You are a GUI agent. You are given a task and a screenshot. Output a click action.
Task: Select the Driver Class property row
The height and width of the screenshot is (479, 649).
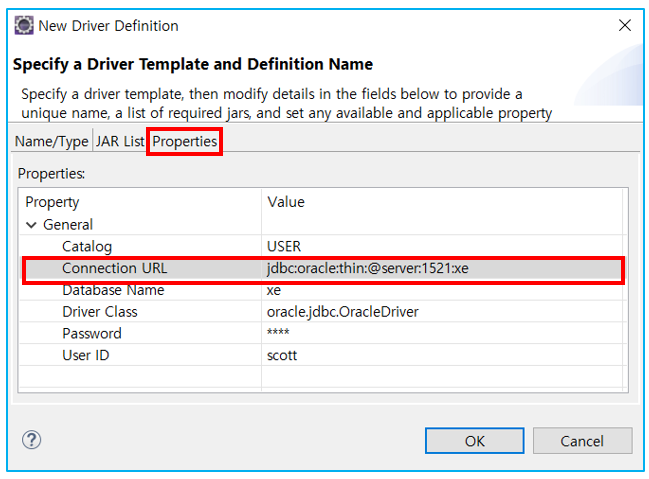click(323, 312)
